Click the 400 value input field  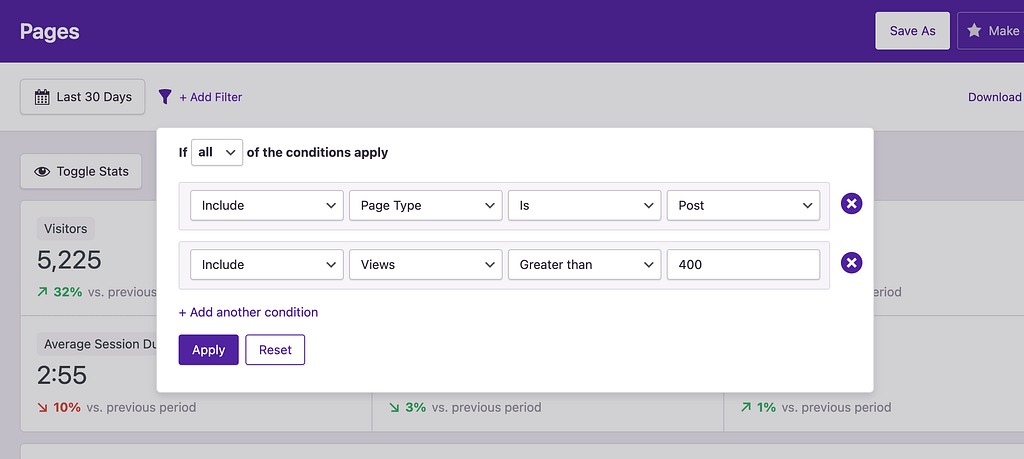pyautogui.click(x=743, y=264)
